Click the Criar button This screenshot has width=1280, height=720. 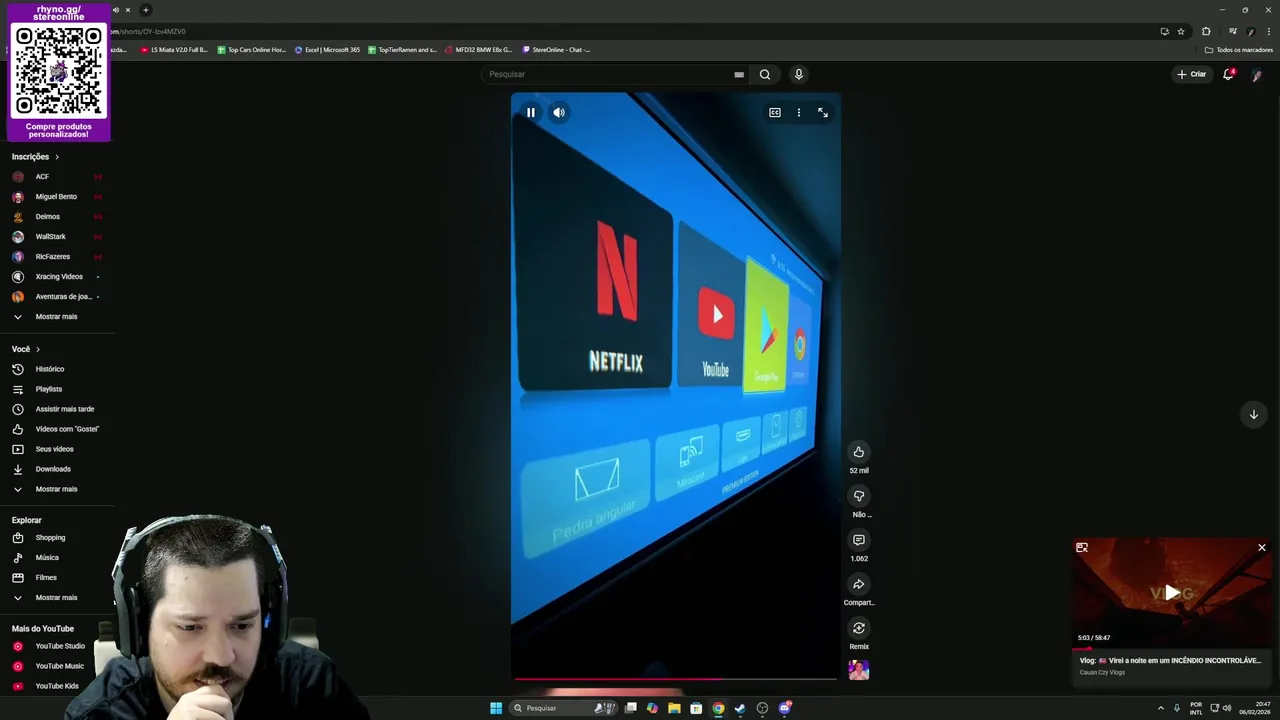point(1191,74)
